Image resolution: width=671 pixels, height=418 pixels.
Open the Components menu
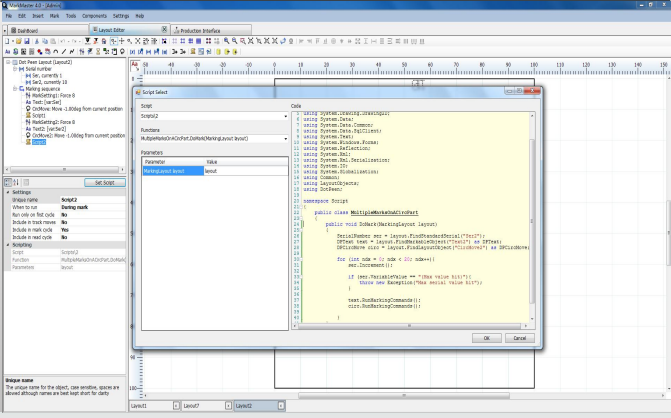(x=94, y=16)
